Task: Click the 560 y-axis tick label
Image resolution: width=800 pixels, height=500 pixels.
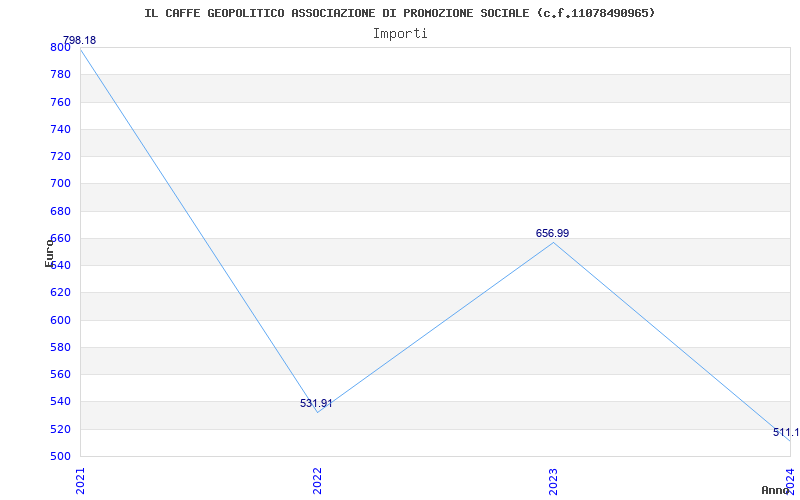Action: pyautogui.click(x=60, y=374)
